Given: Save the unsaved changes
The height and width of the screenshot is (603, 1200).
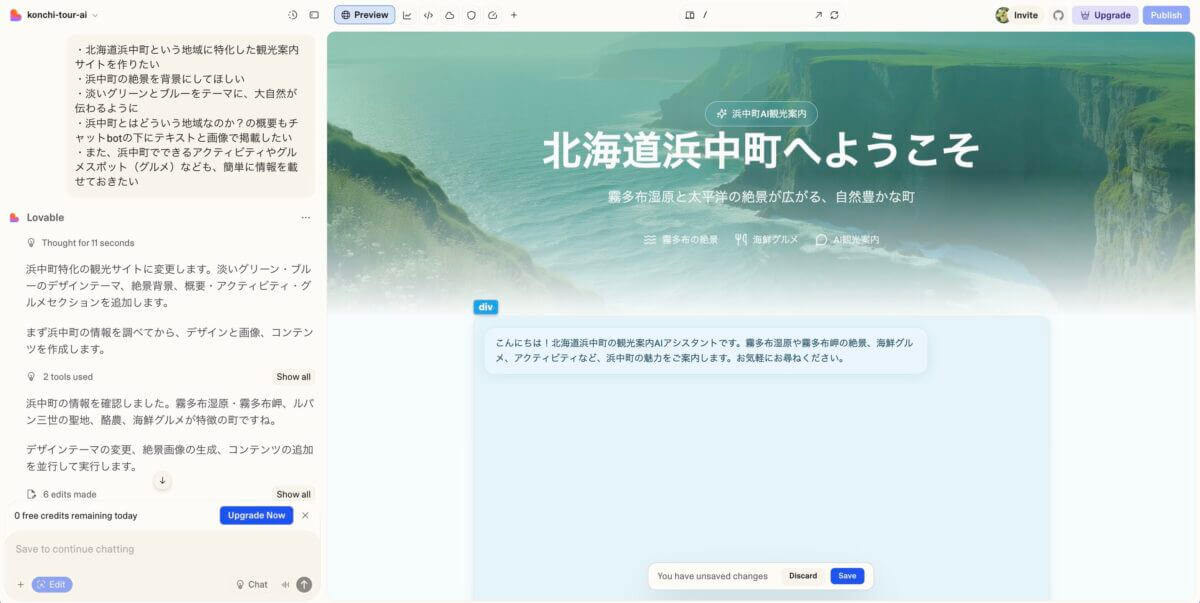Looking at the screenshot, I should (847, 576).
